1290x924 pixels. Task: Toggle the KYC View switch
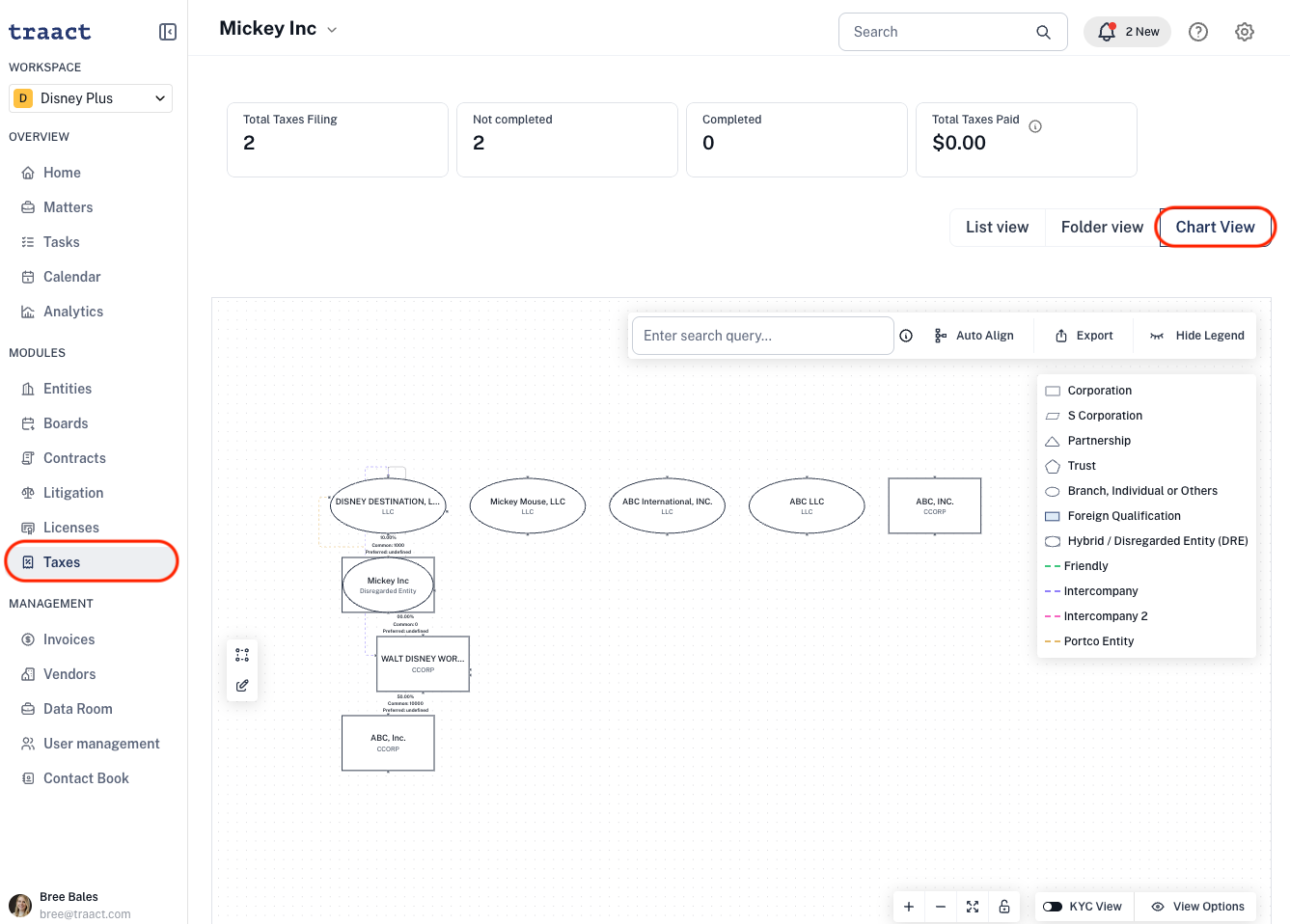click(1053, 907)
